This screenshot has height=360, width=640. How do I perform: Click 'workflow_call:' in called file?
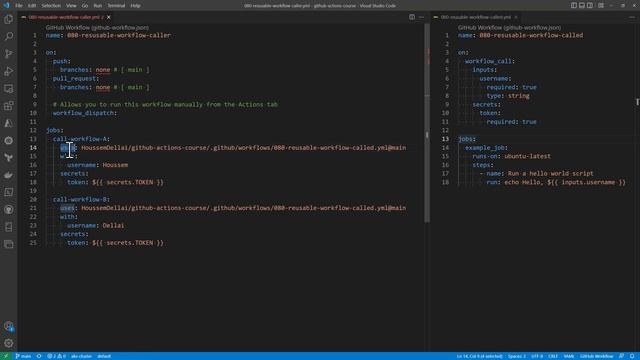[490, 61]
